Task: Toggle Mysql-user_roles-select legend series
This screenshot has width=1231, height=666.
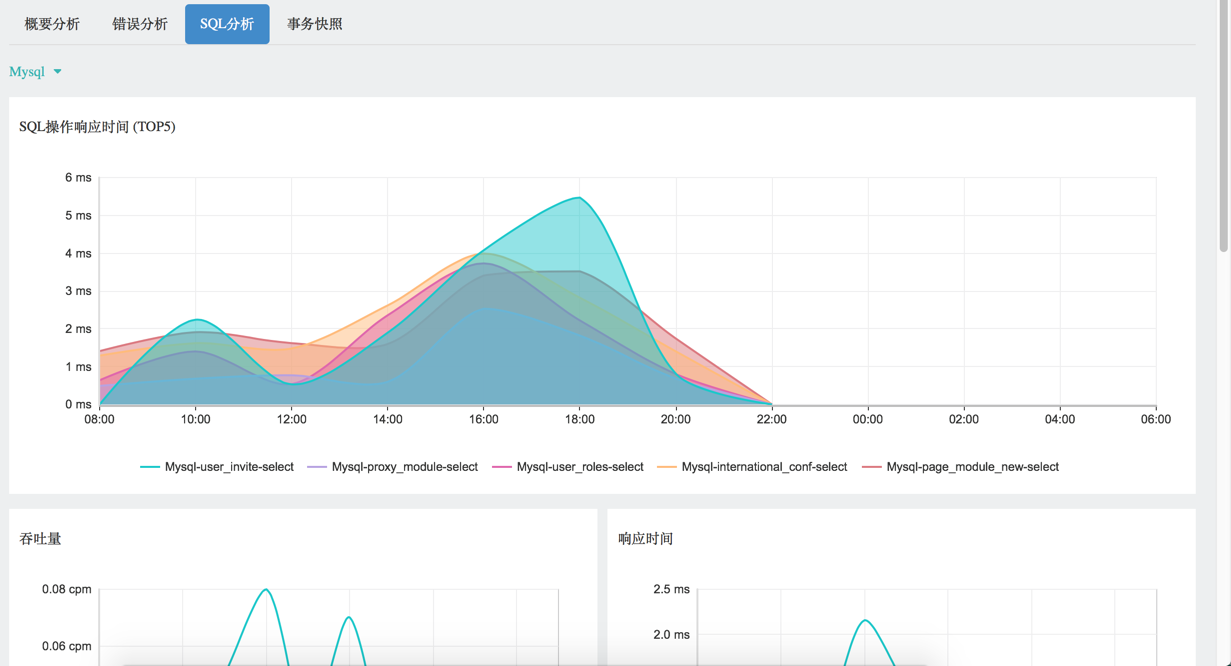Action: click(x=568, y=467)
